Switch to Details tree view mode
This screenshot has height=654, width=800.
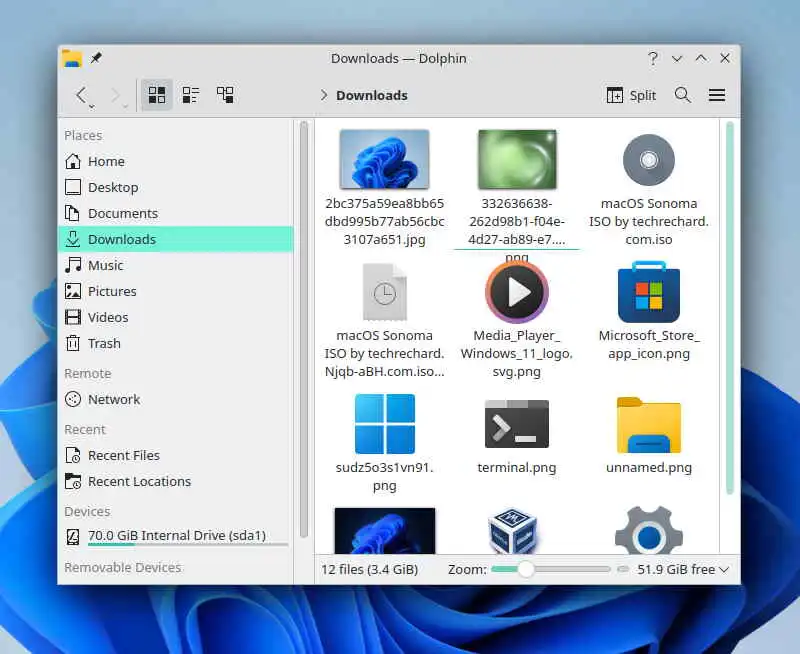coord(225,95)
